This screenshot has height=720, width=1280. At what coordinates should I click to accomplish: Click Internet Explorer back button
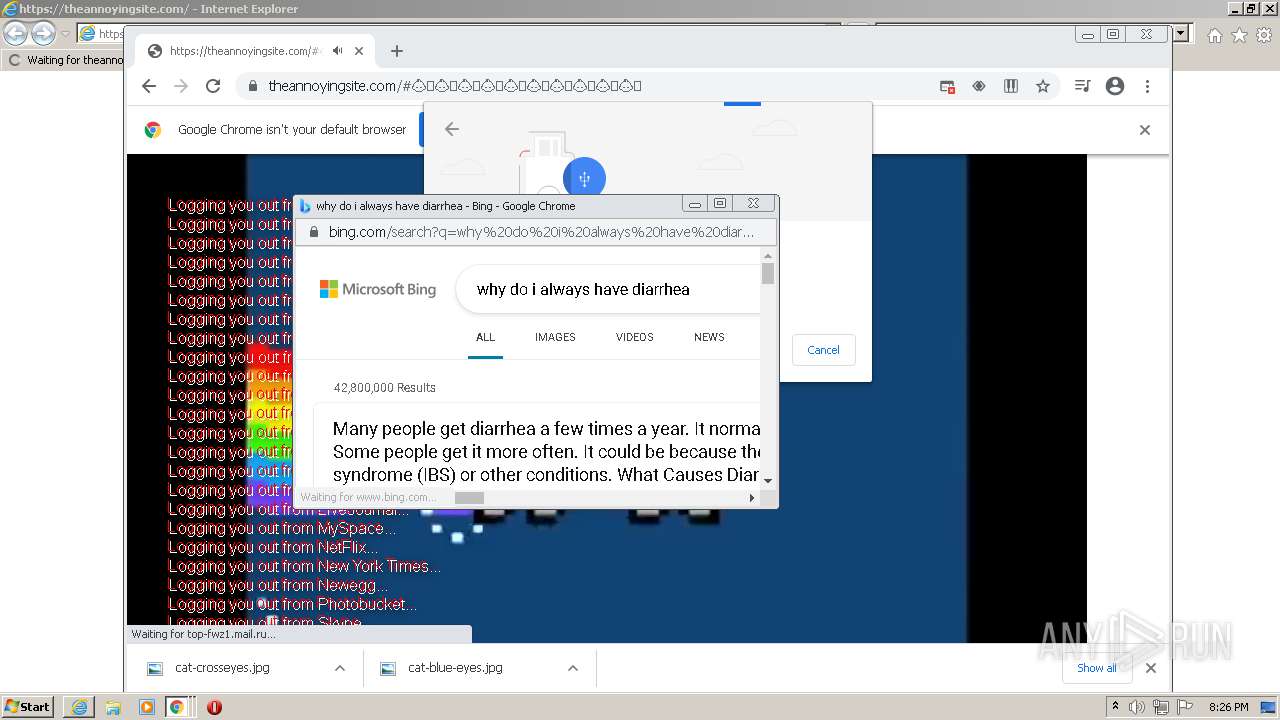[15, 33]
